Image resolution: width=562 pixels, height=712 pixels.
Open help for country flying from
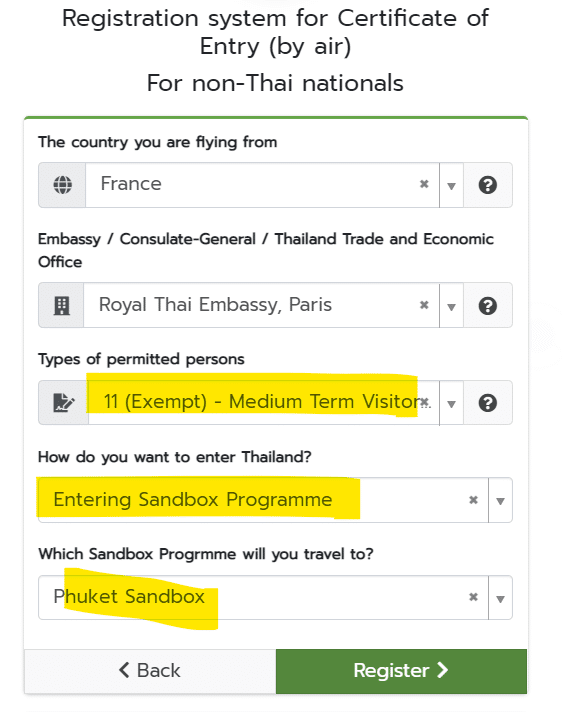pos(488,185)
